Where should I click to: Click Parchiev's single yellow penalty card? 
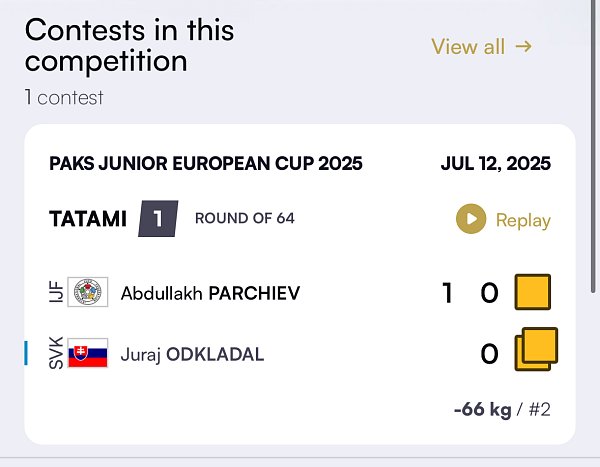(x=533, y=292)
